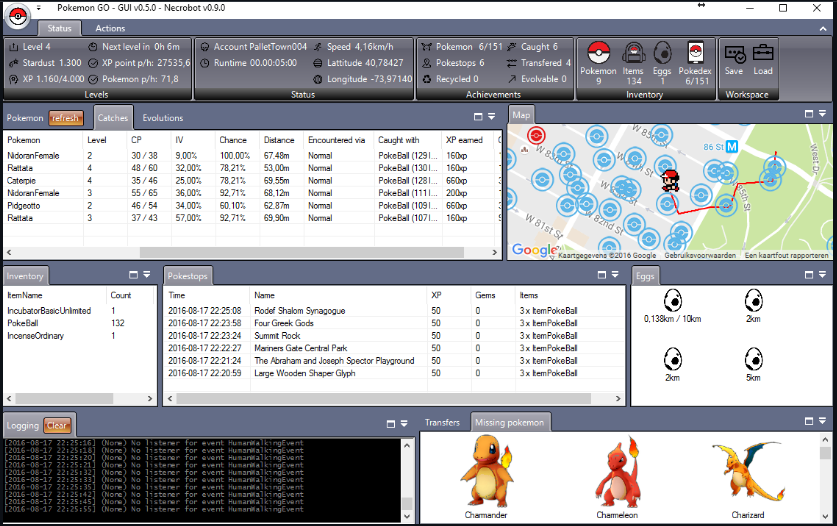The width and height of the screenshot is (837, 526).
Task: Select the Pidgeotto catch row
Action: (251, 206)
